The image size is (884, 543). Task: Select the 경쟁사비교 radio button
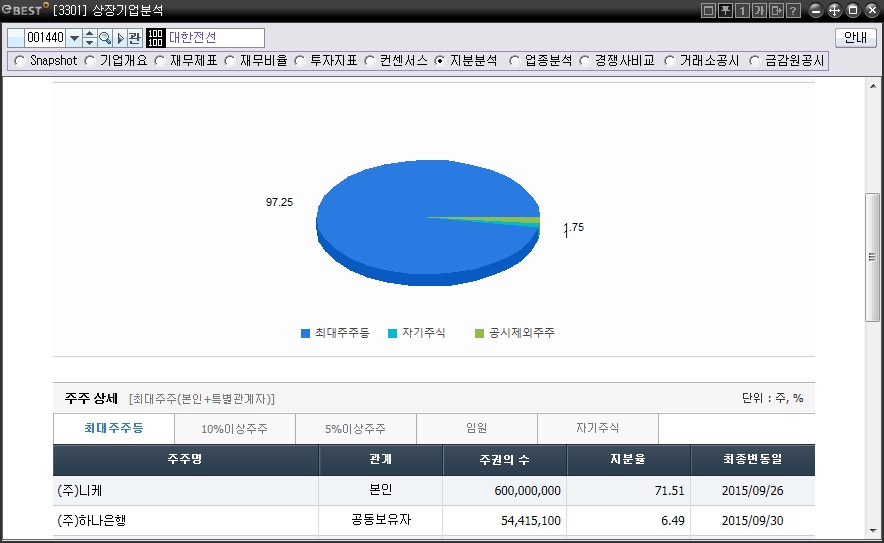coord(585,61)
